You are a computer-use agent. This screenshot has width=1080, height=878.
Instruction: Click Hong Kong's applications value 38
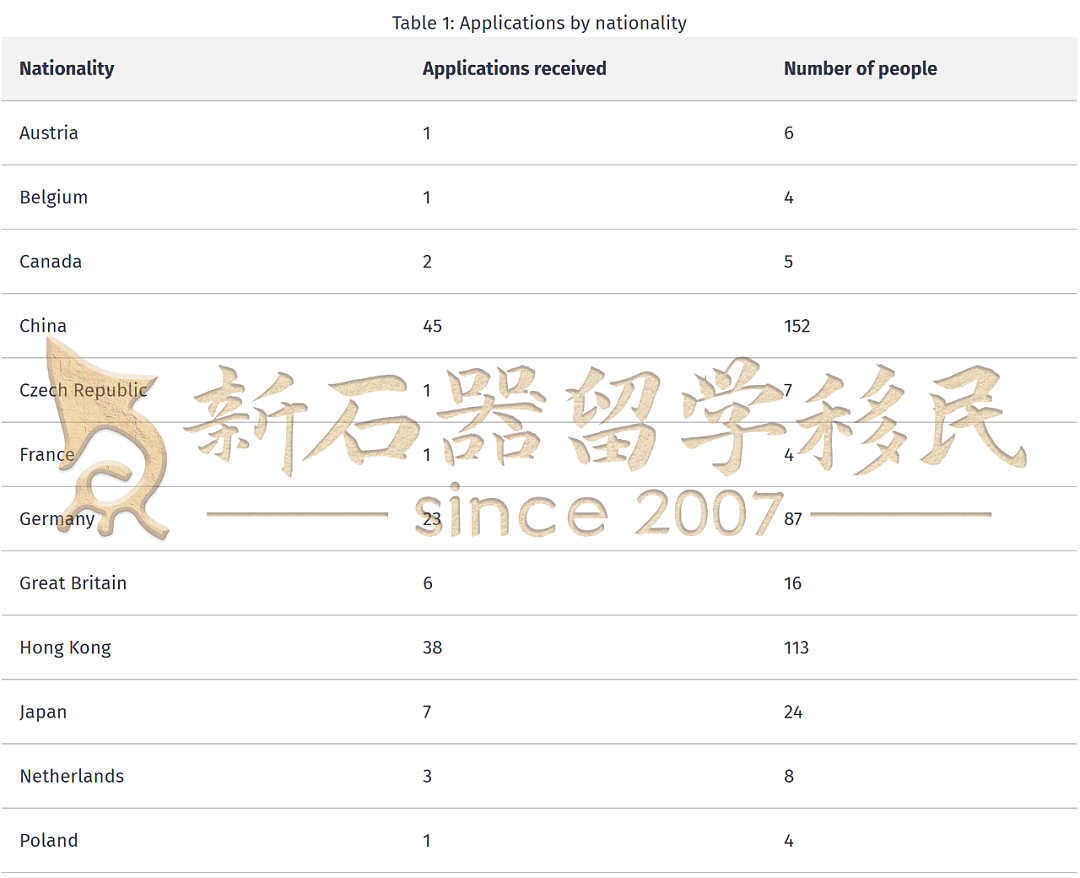[433, 648]
